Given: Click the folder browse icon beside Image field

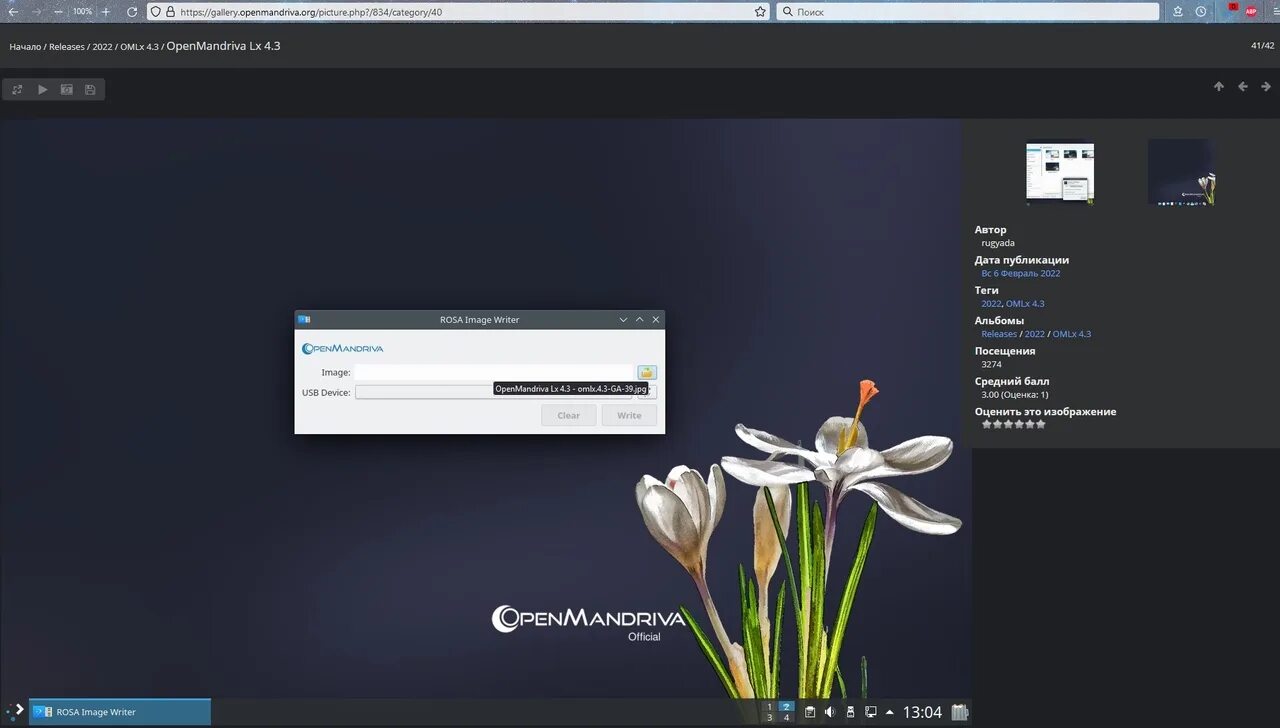Looking at the screenshot, I should 647,372.
